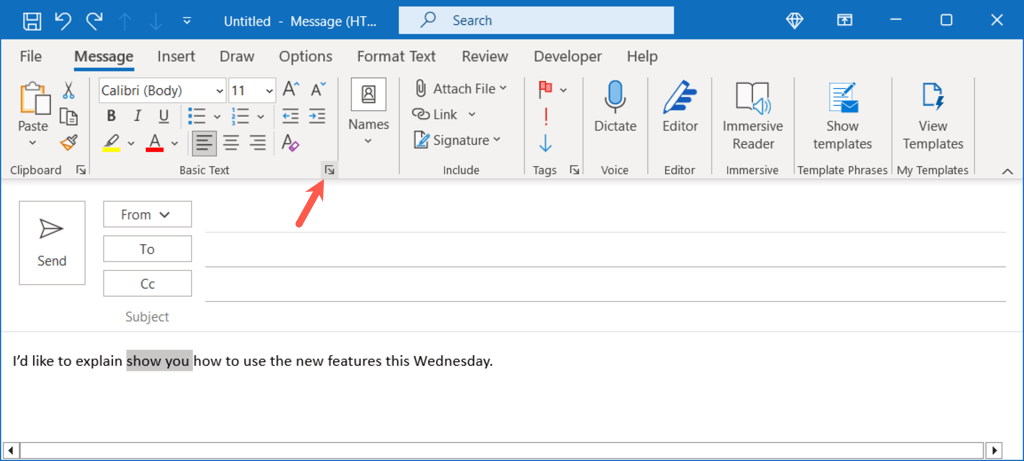Viewport: 1024px width, 461px height.
Task: Open the highlight color dropdown arrow
Action: [131, 142]
